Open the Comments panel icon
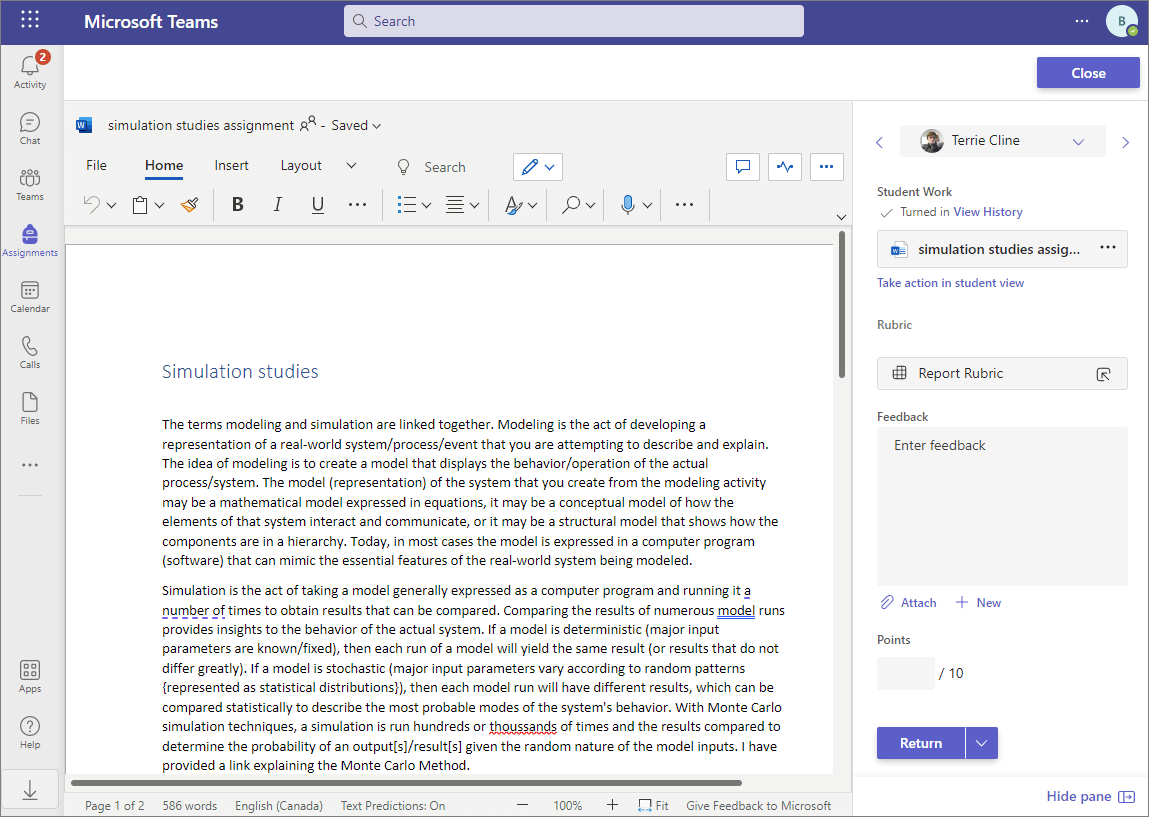 [x=742, y=167]
